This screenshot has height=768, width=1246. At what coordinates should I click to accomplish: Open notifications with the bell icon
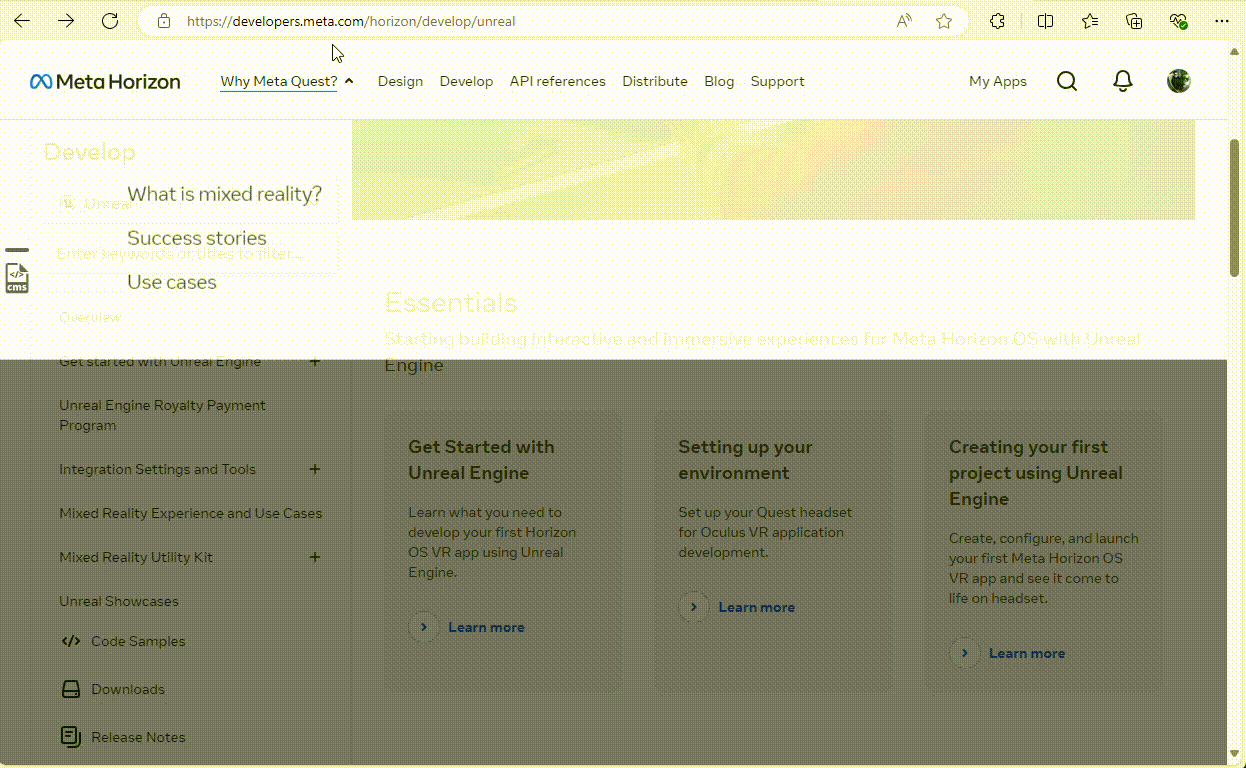tap(1123, 82)
